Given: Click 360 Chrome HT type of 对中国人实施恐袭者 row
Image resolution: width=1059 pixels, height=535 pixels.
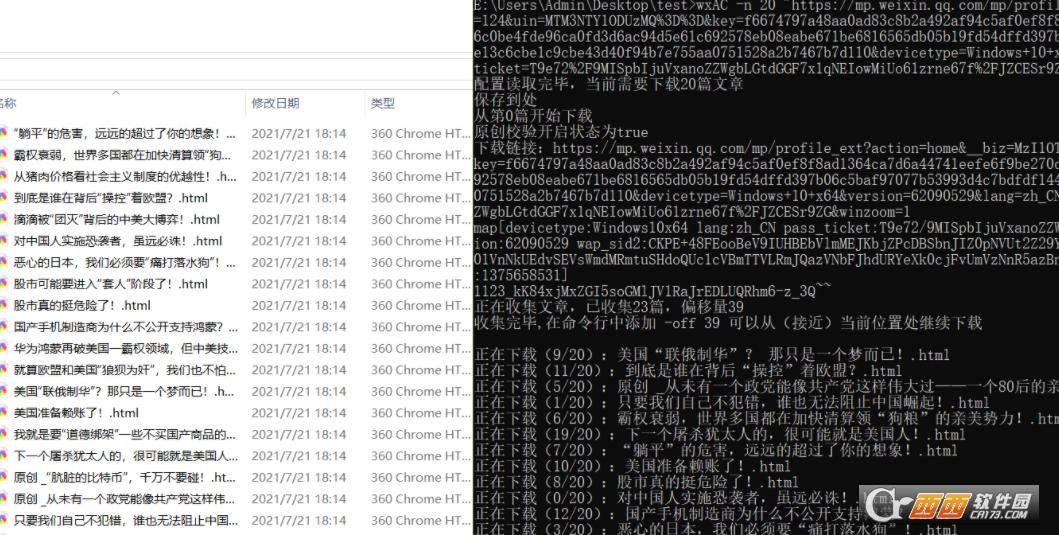Looking at the screenshot, I should point(420,241).
